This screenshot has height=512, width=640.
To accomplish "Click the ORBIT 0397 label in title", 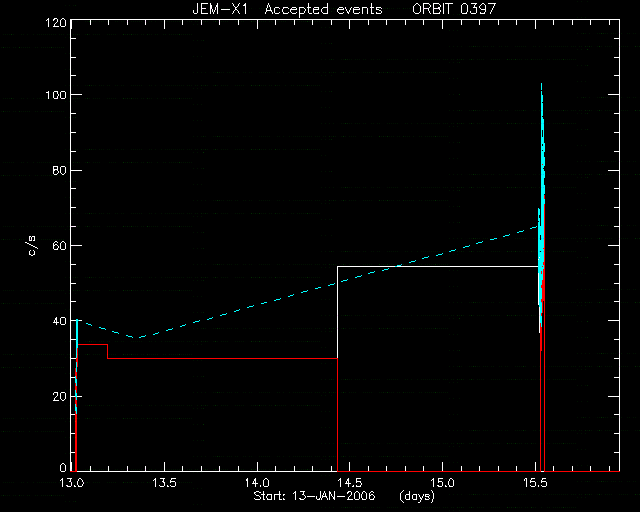I will coord(454,9).
